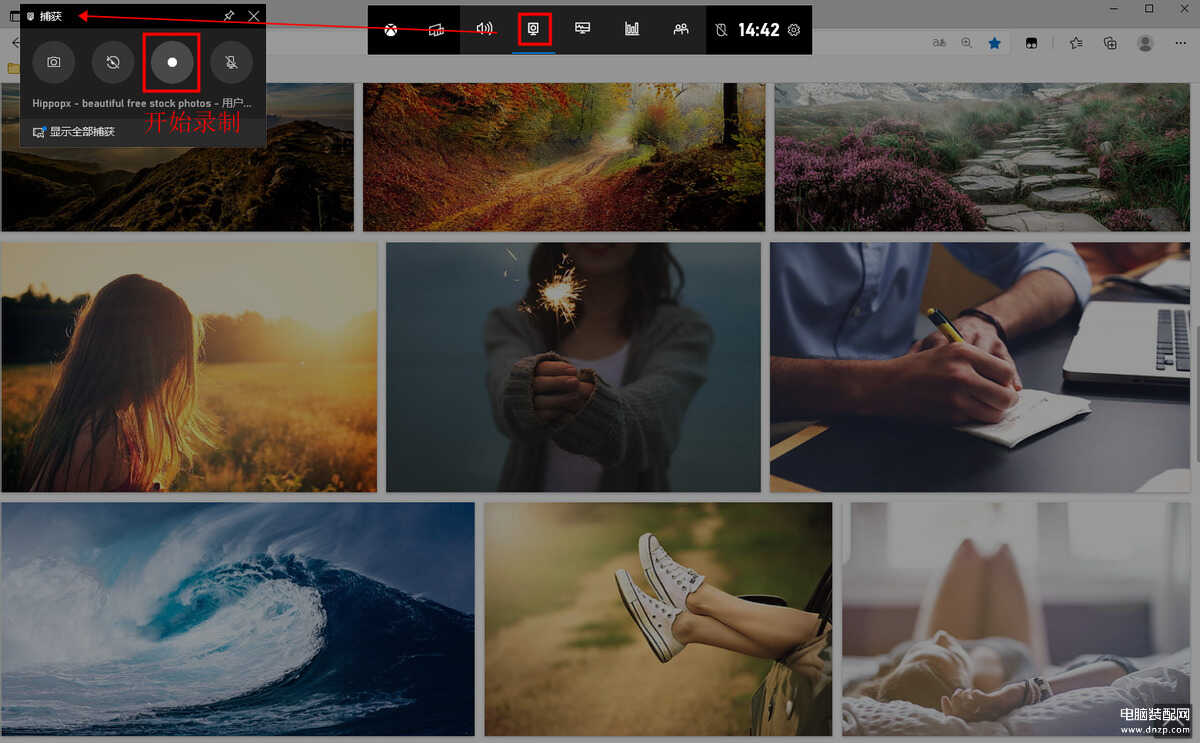The image size is (1200, 743).
Task: Open the man writing at desk photo
Action: click(x=980, y=367)
